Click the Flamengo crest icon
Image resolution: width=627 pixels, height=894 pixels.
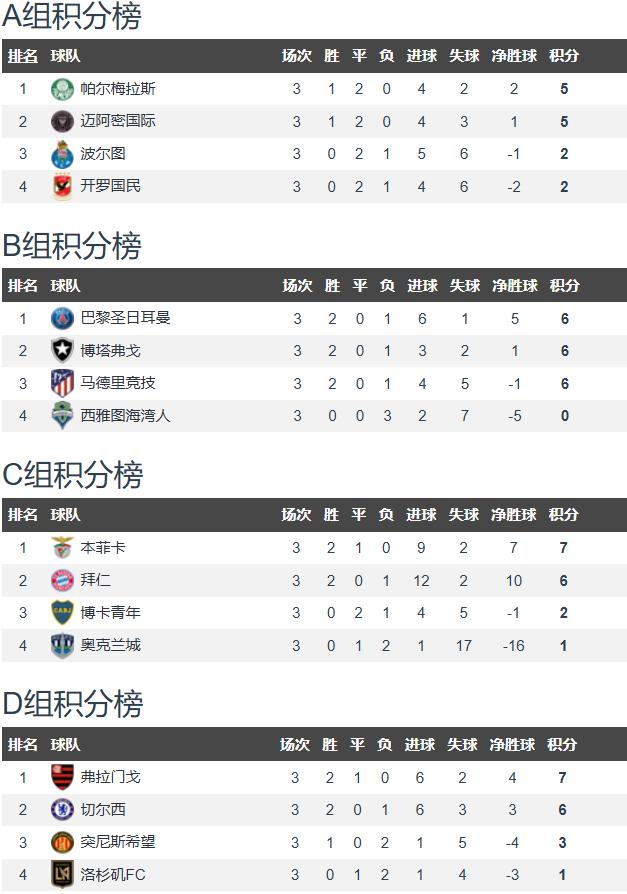[62, 777]
